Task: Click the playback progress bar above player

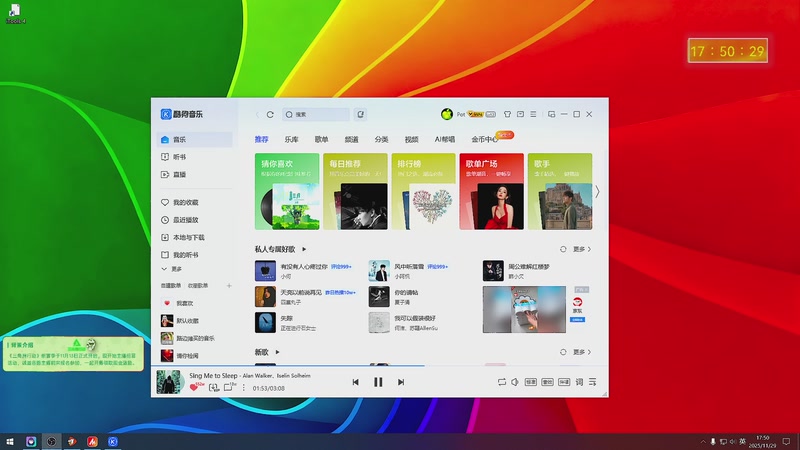Action: click(380, 365)
